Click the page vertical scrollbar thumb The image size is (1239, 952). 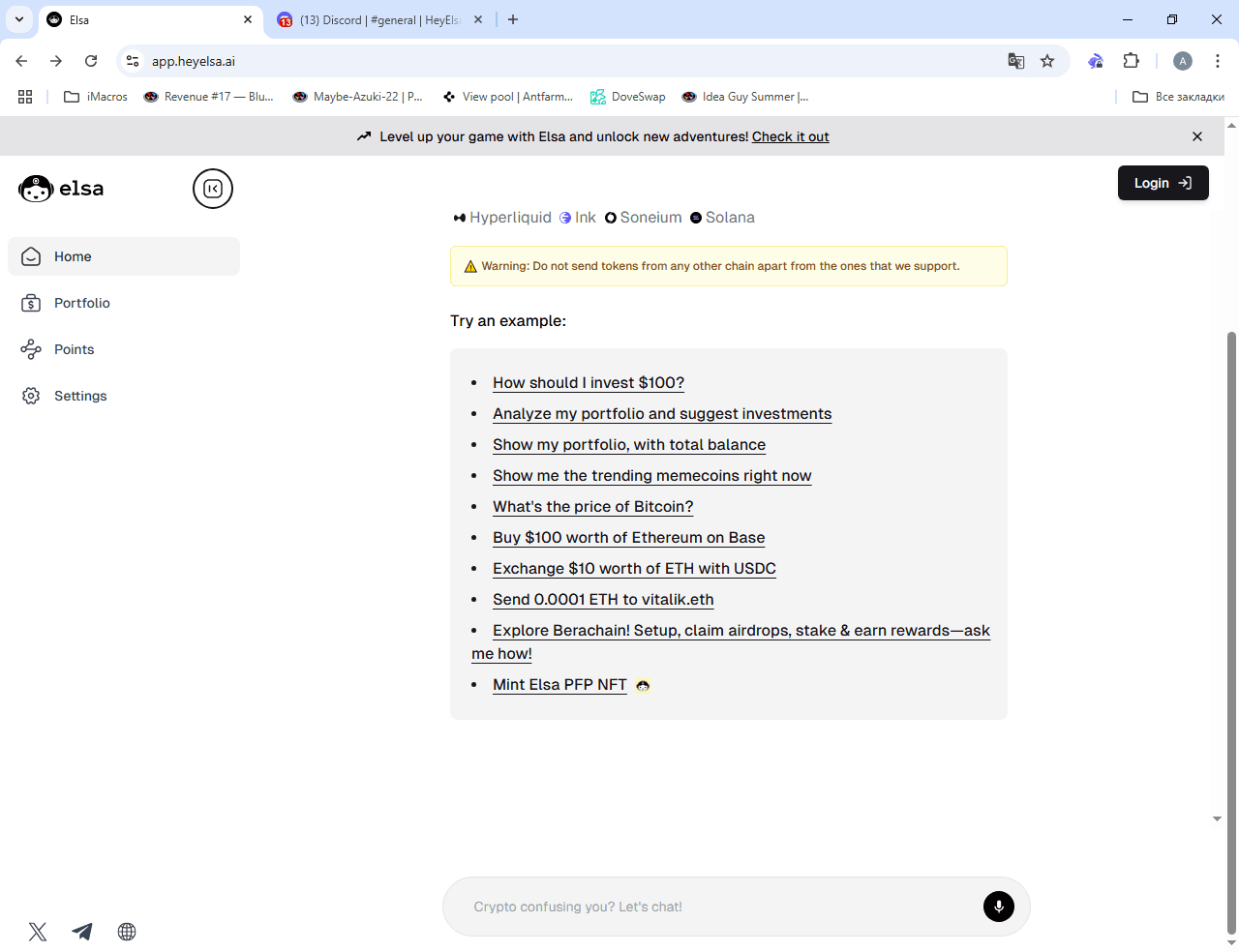[1231, 633]
